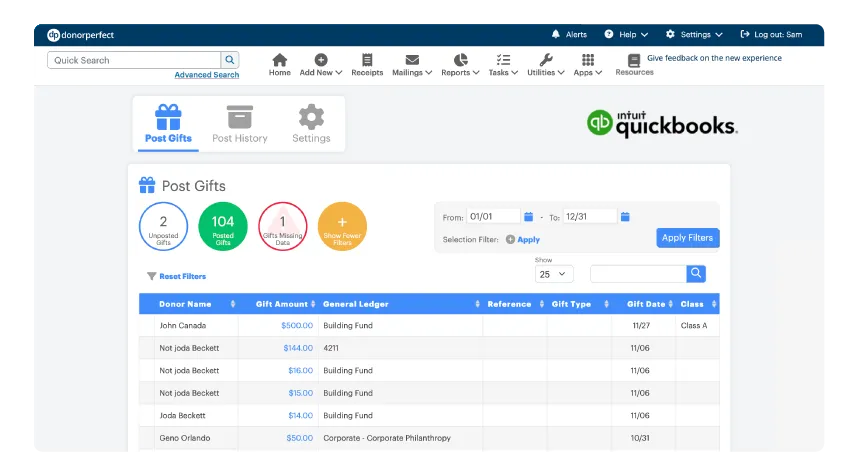Expand the Apps dropdown arrow

[599, 73]
